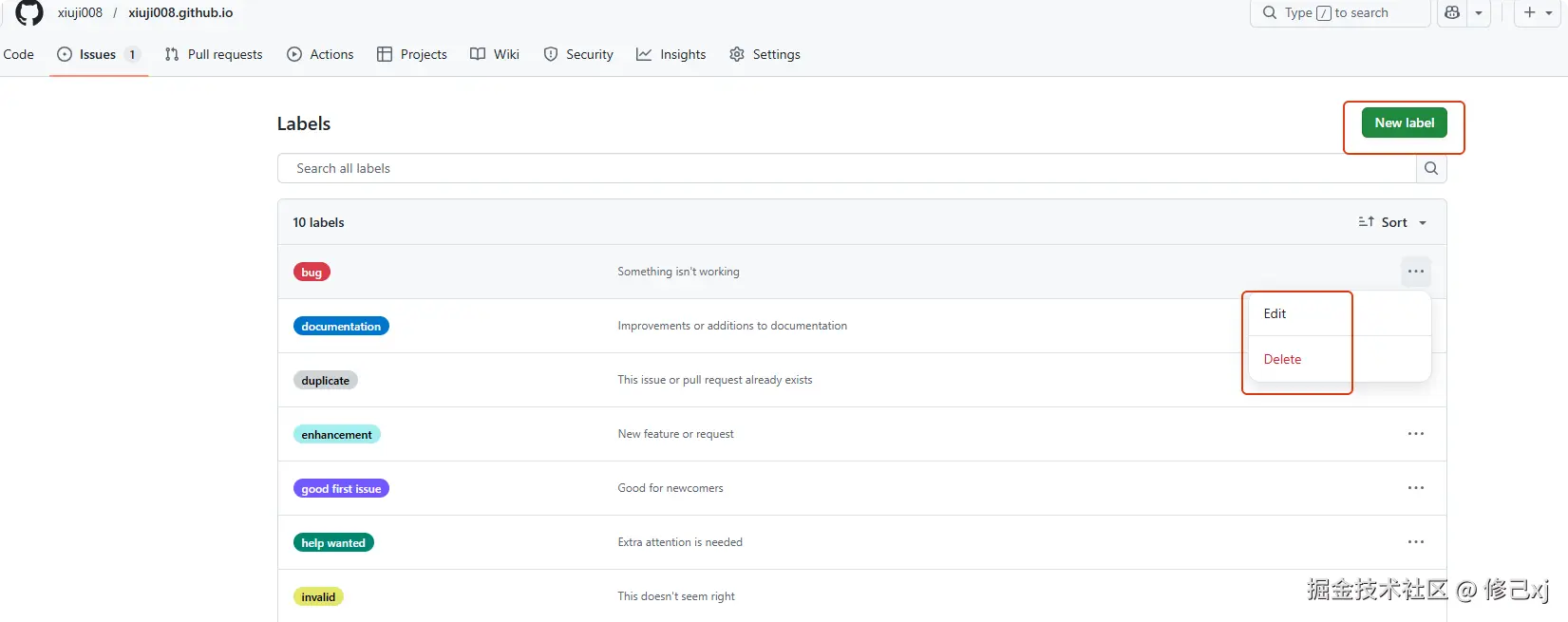This screenshot has width=1568, height=622.
Task: Click the plus create-new icon
Action: point(1529,12)
